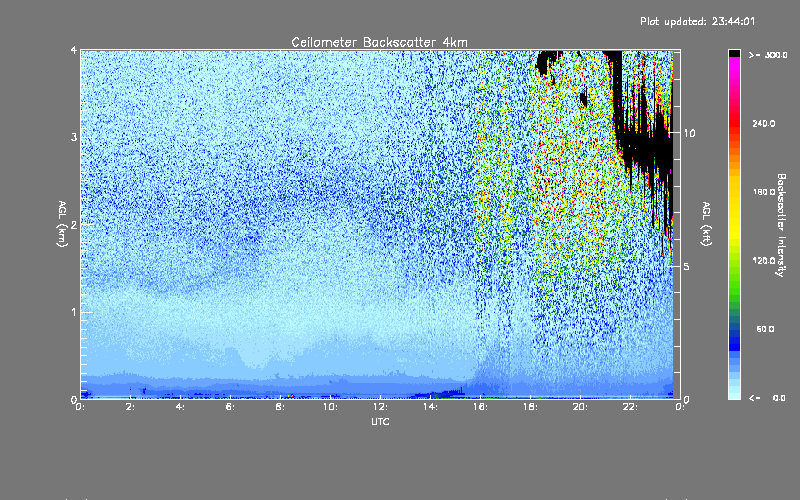Click the '4' tick on the AGL (km) axis
Viewport: 800px width, 500px height.
74,50
